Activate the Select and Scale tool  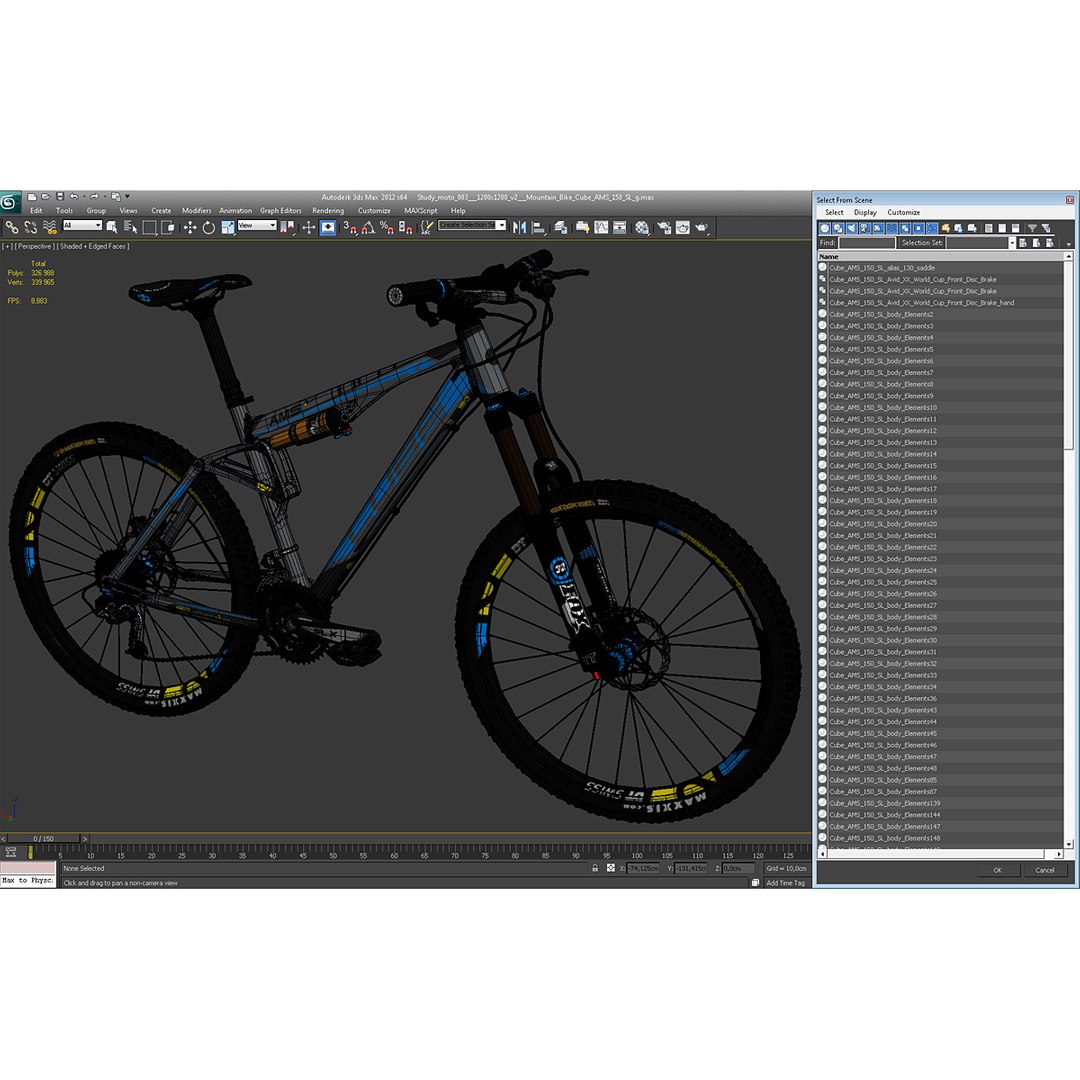(227, 227)
